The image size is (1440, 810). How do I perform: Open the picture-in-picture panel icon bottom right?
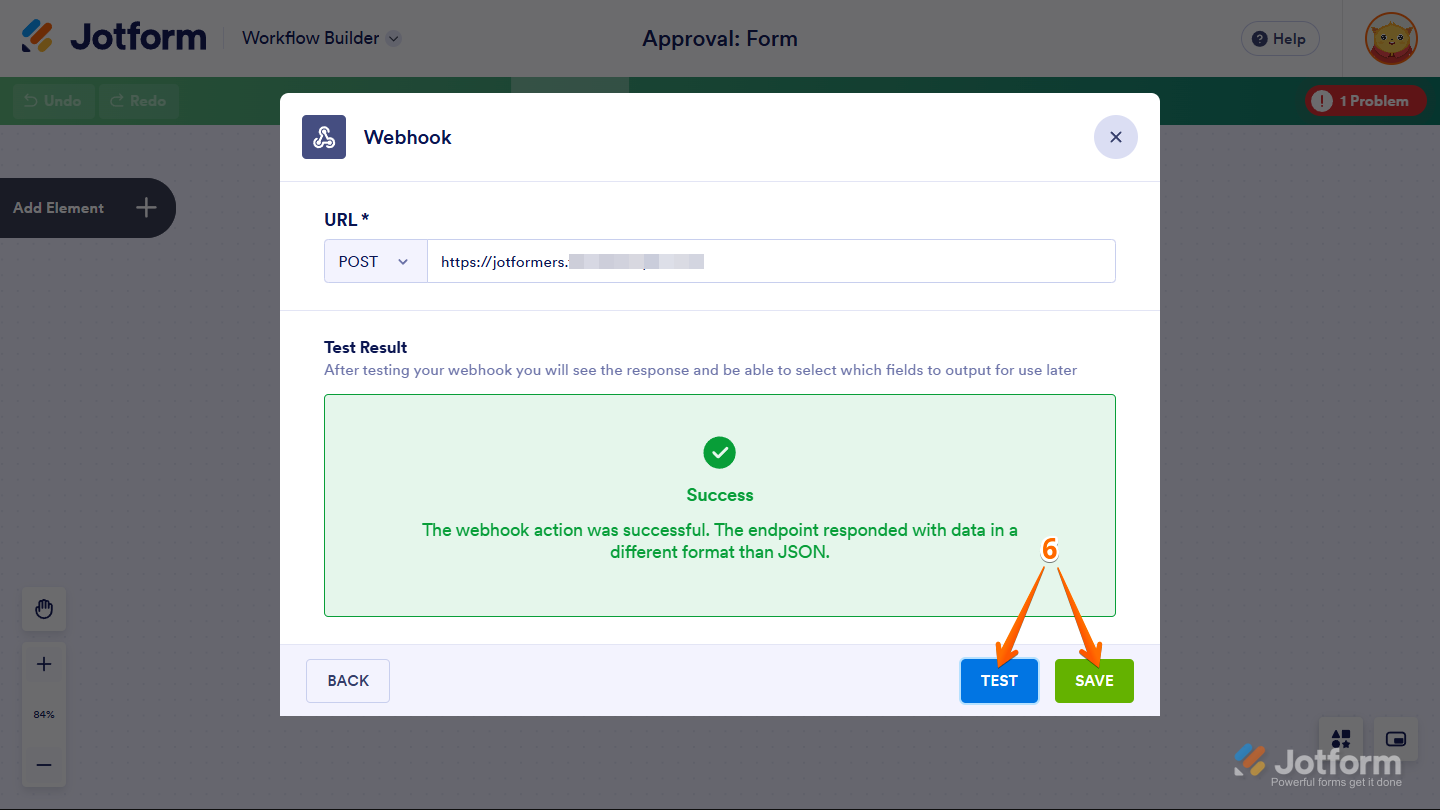coord(1395,739)
